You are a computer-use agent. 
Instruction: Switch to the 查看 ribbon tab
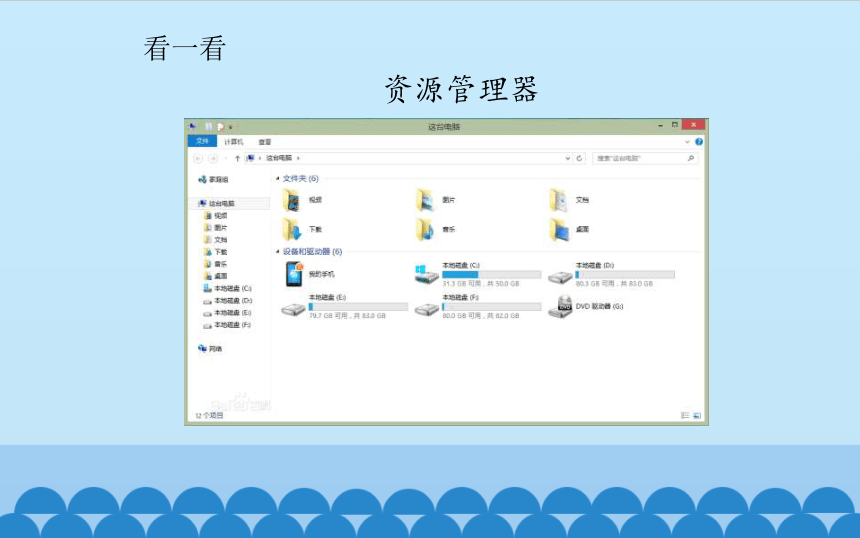pos(265,142)
